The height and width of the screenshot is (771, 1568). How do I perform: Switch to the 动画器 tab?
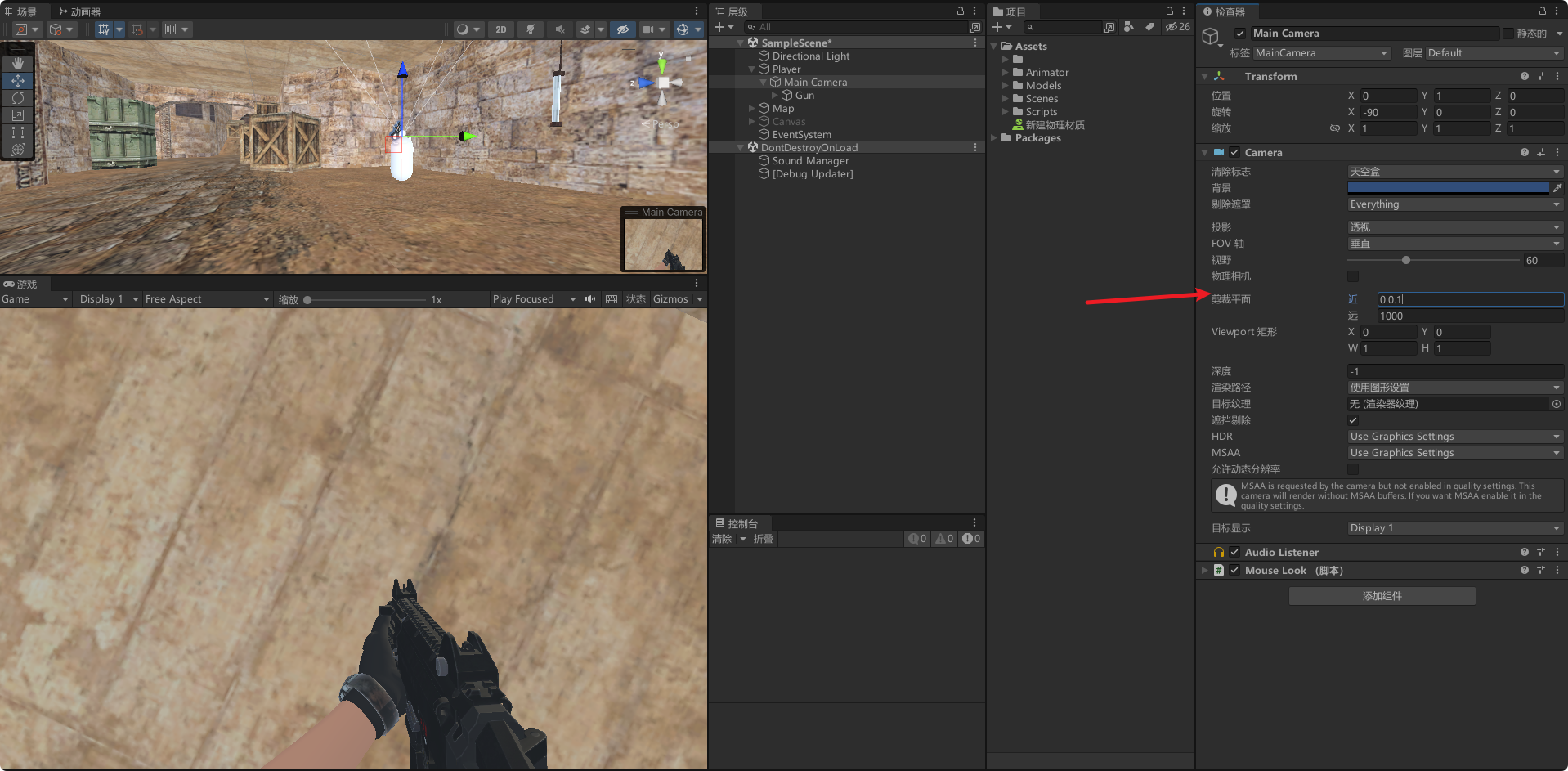[x=79, y=11]
